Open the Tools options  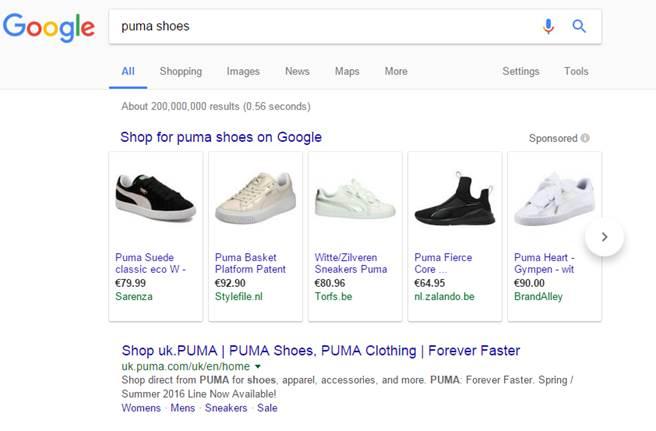coord(576,71)
